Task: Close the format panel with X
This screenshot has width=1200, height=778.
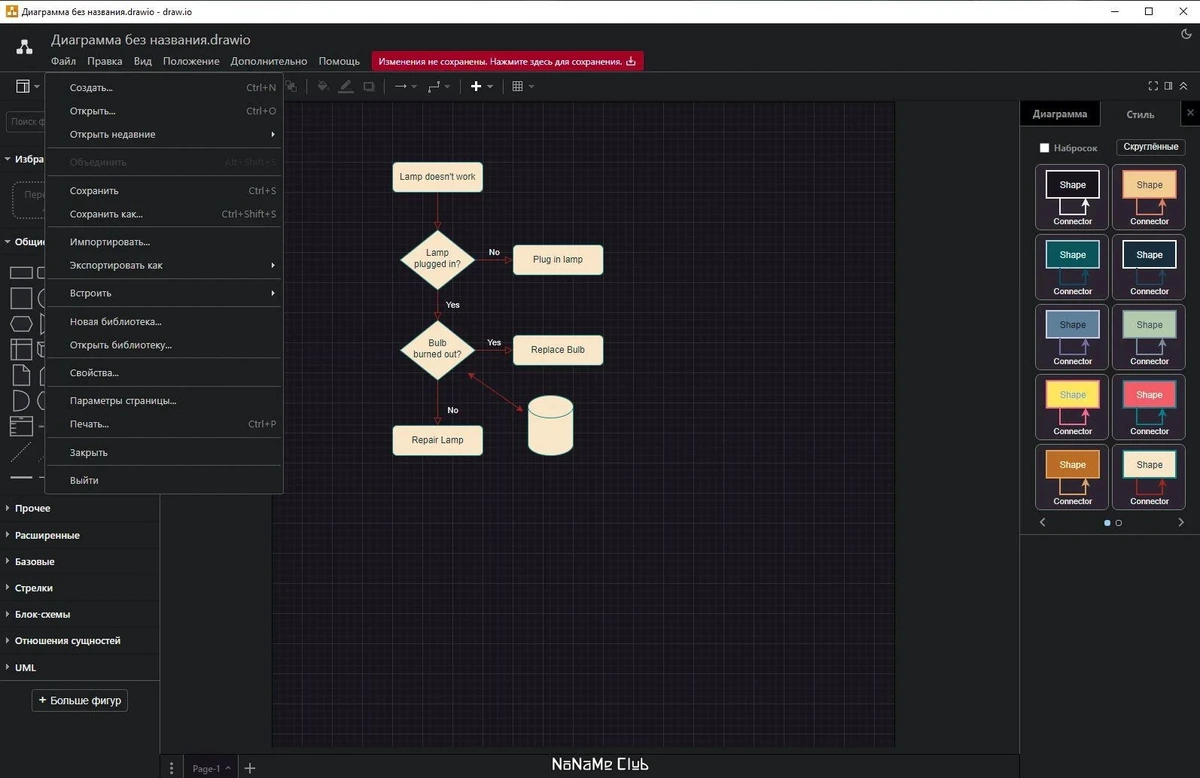Action: point(1190,114)
